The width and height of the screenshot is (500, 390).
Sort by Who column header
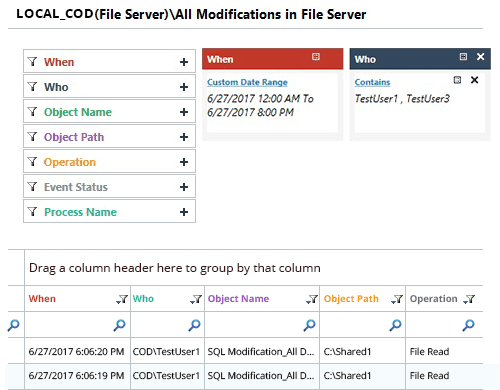pos(143,299)
